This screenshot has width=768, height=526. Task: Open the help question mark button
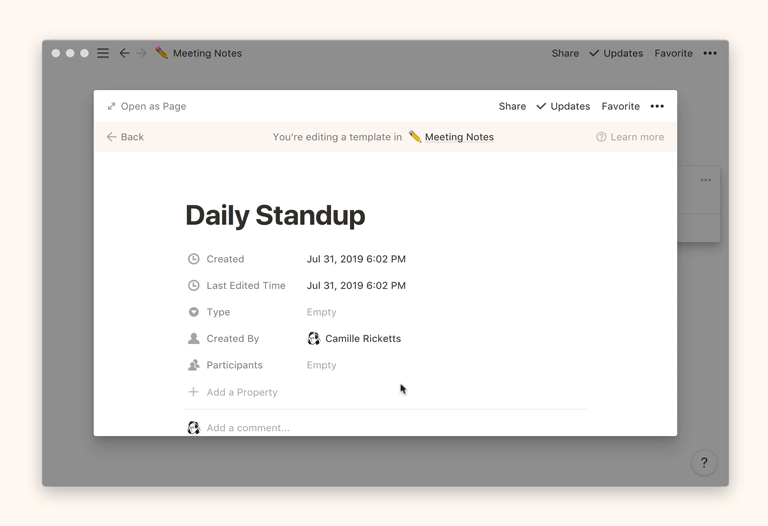click(x=704, y=462)
